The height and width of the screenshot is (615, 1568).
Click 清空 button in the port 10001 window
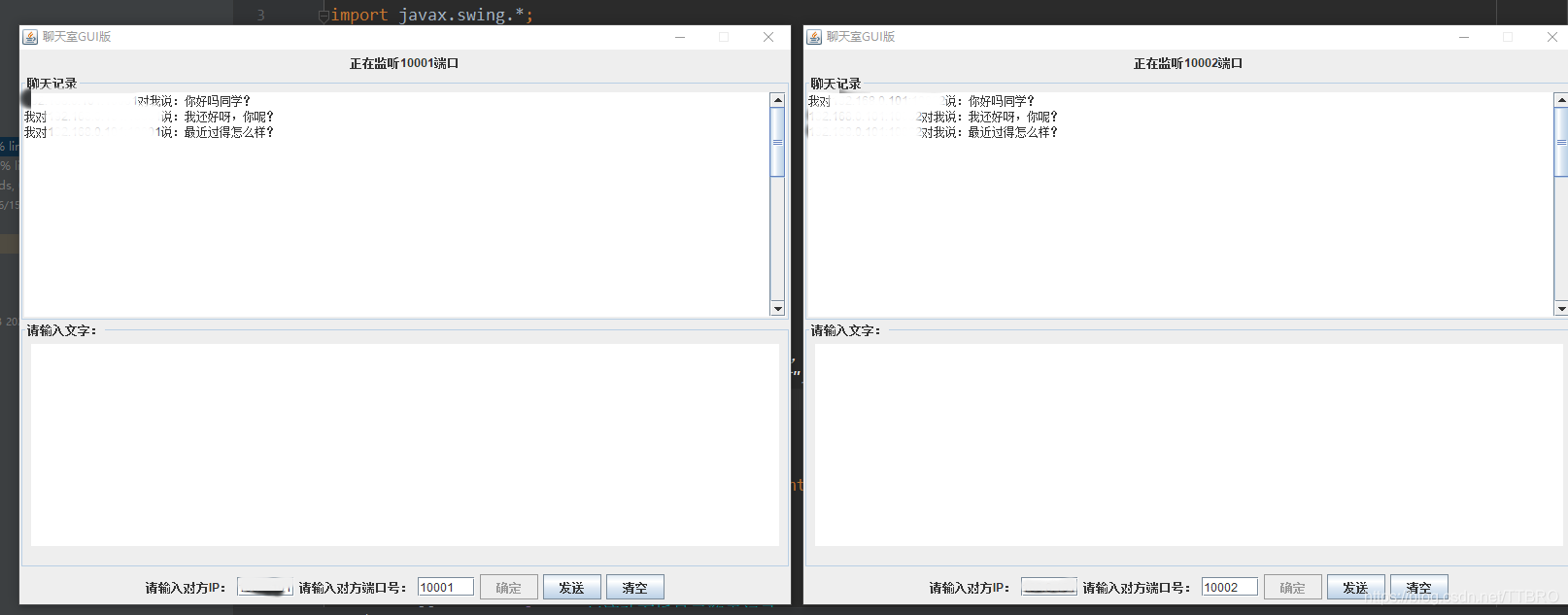pyautogui.click(x=634, y=587)
